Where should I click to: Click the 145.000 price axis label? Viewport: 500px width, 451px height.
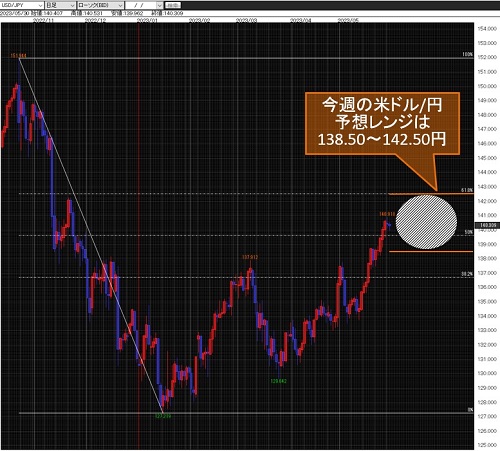487,158
